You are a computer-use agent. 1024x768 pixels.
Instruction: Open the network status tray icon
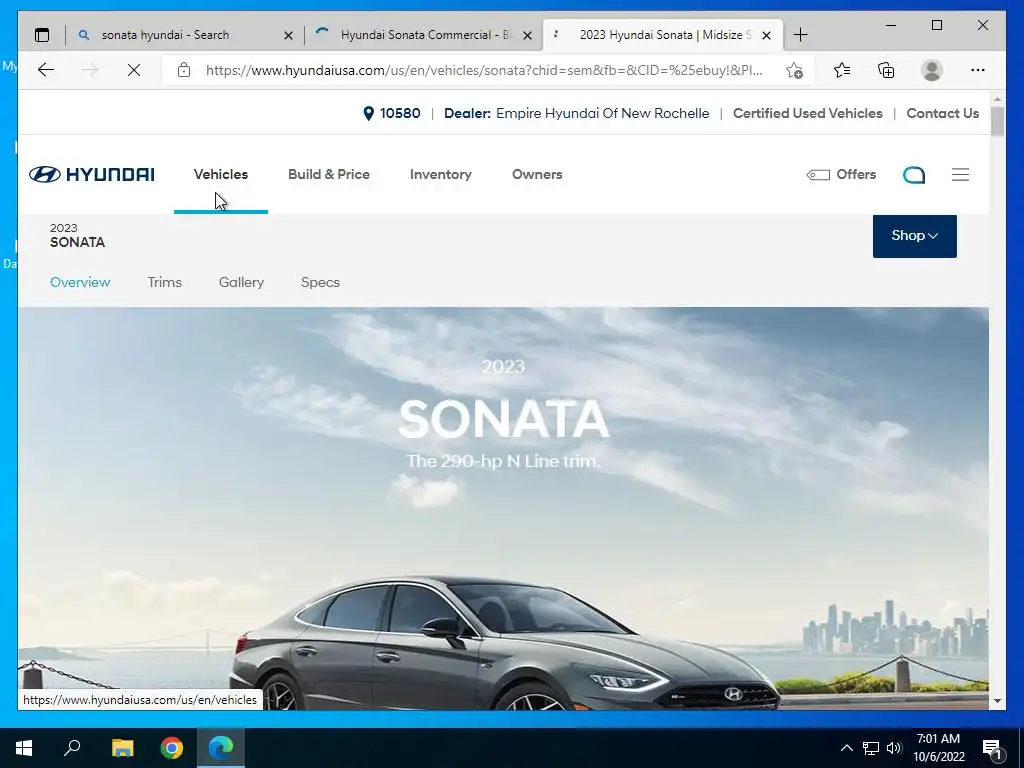point(871,748)
